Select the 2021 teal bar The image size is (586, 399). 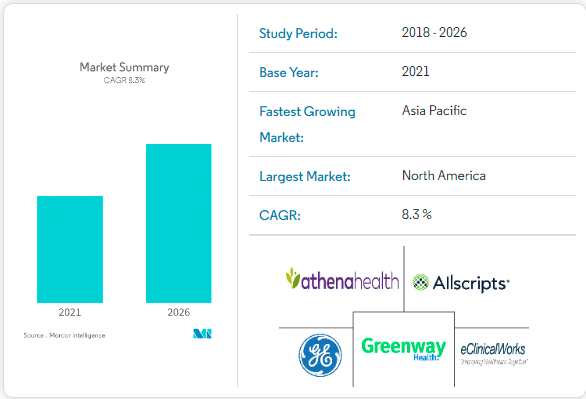pos(70,249)
